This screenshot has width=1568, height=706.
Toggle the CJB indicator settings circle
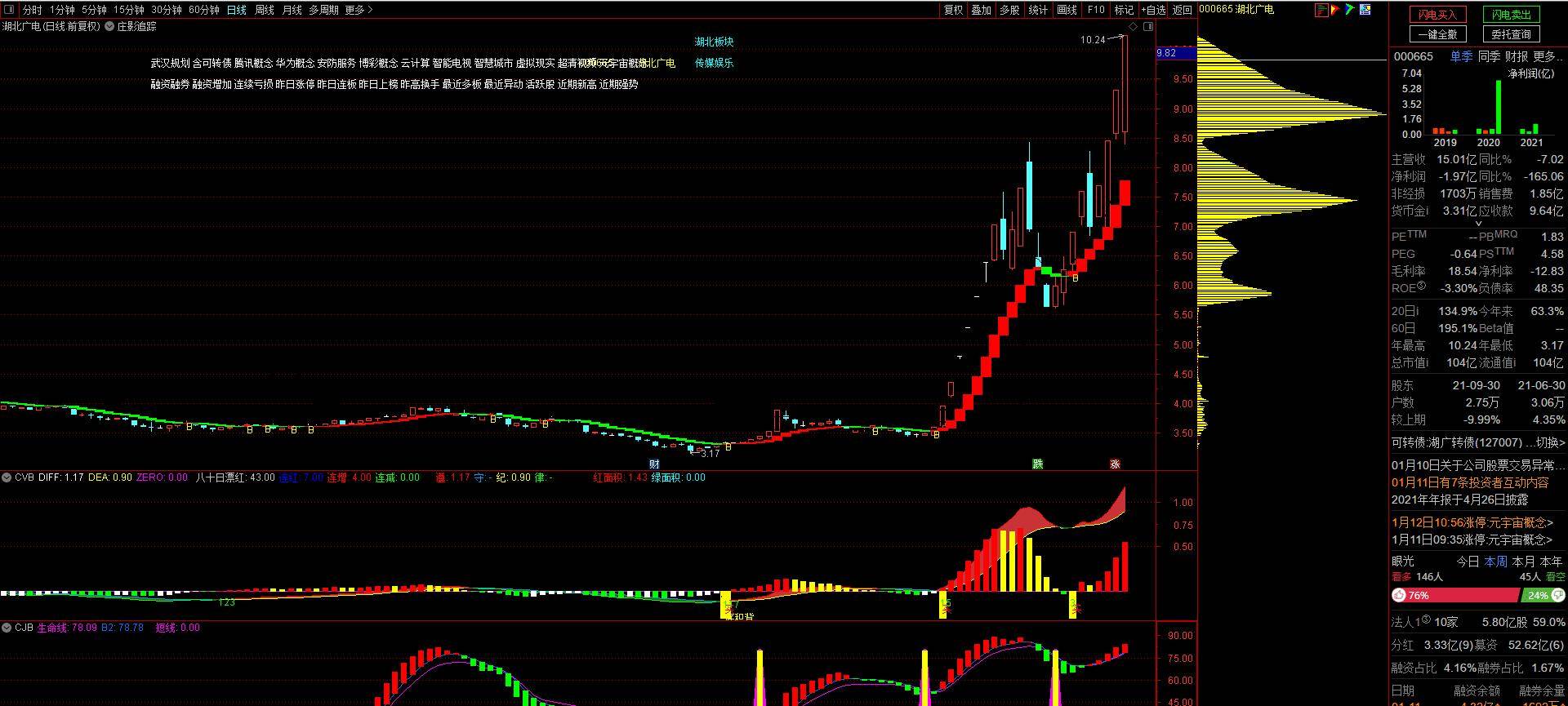pos(7,628)
